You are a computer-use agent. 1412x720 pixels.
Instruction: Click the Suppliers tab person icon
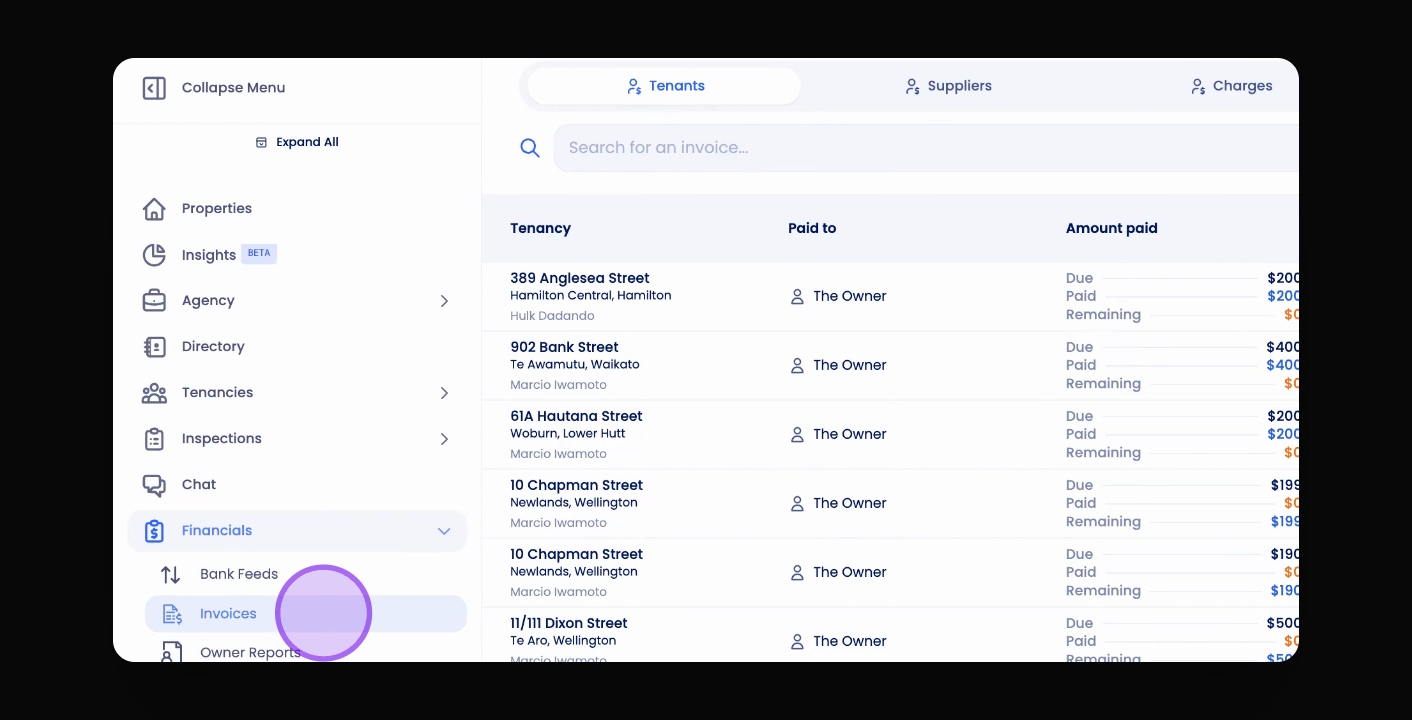(912, 87)
